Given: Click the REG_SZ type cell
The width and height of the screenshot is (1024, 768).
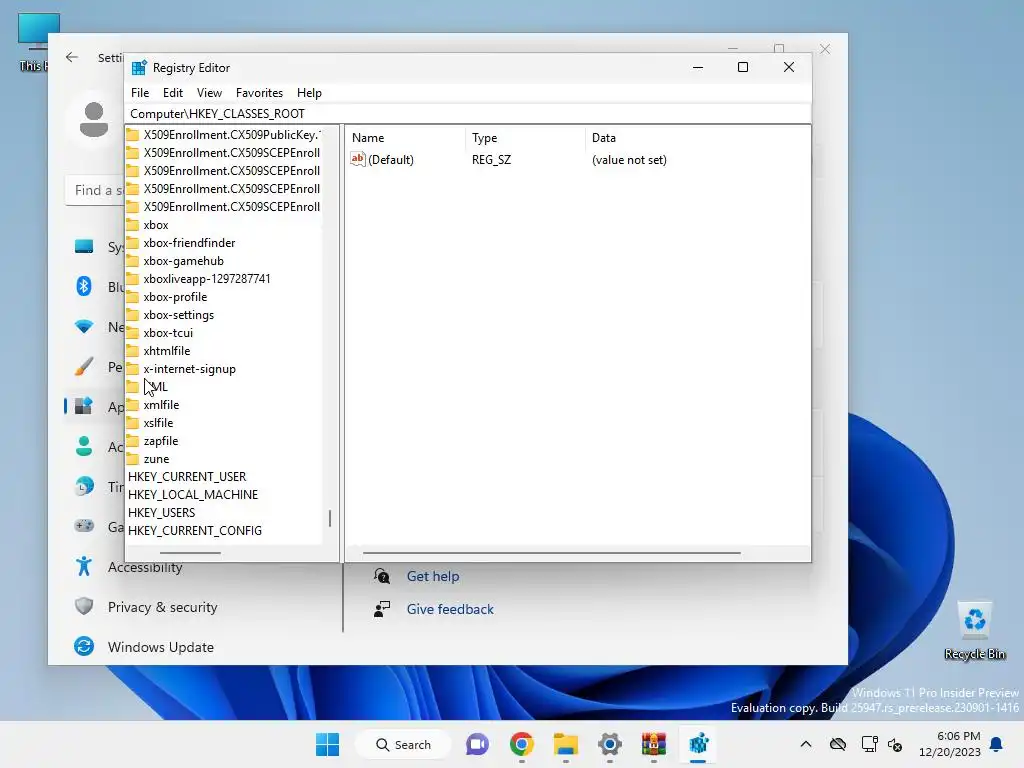Looking at the screenshot, I should [491, 160].
